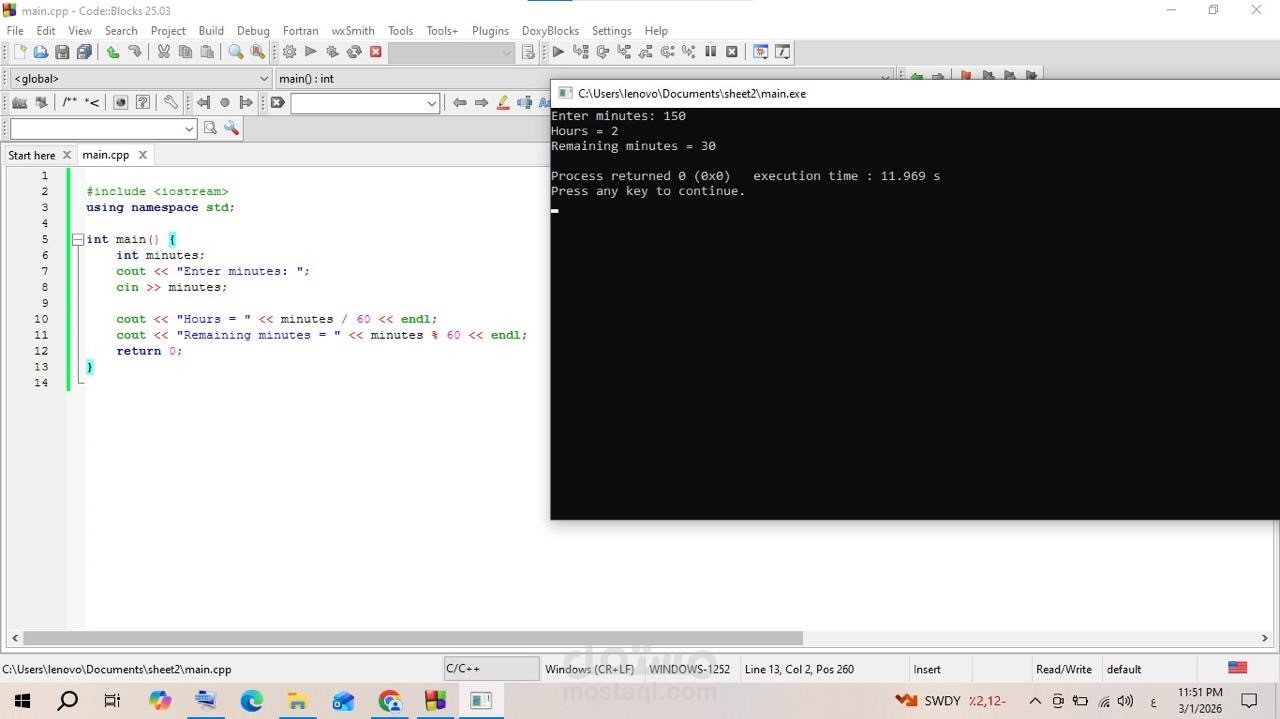Open the Search menu
The height and width of the screenshot is (719, 1280).
point(121,30)
